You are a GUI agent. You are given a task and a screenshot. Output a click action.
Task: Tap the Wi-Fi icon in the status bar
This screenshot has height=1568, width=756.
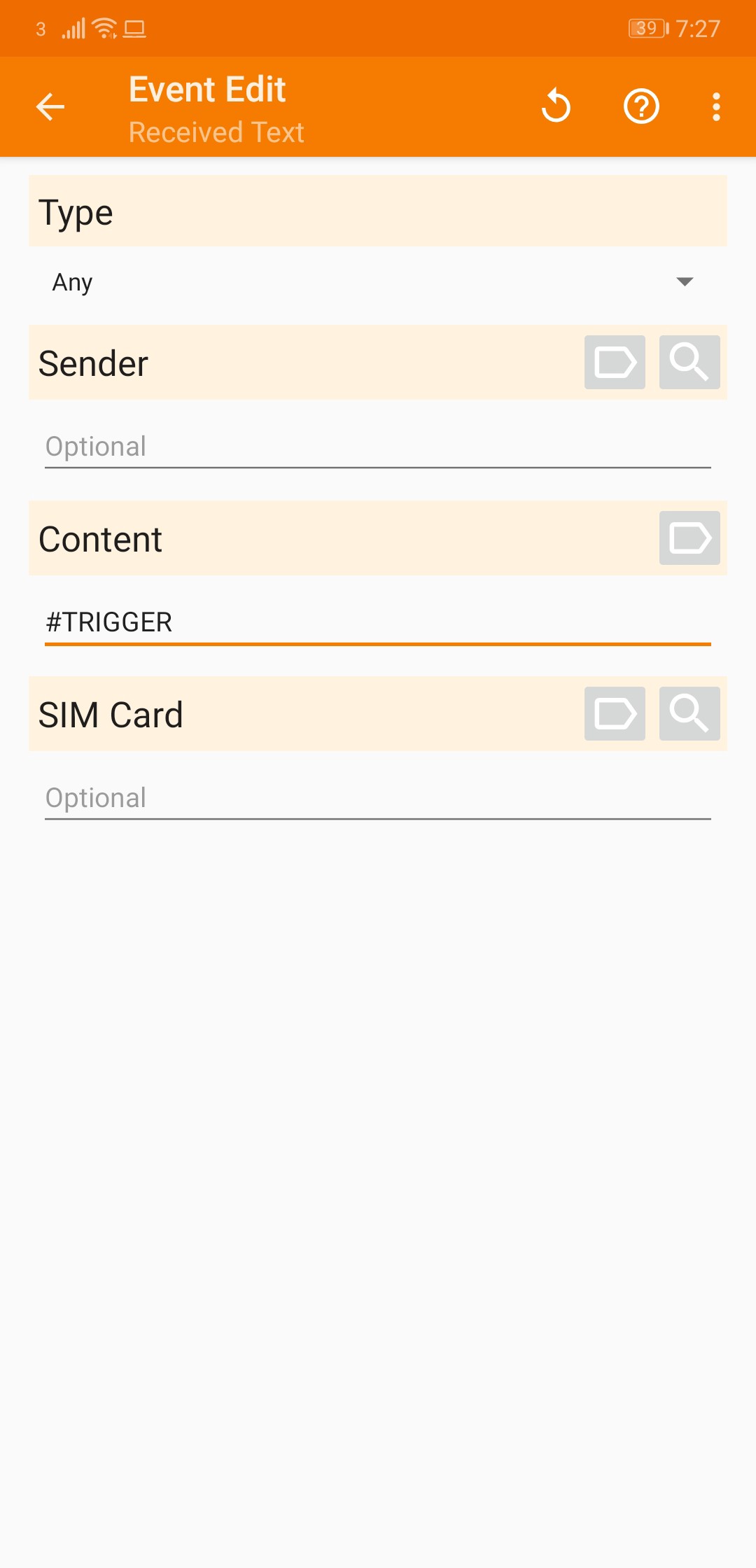[x=105, y=29]
